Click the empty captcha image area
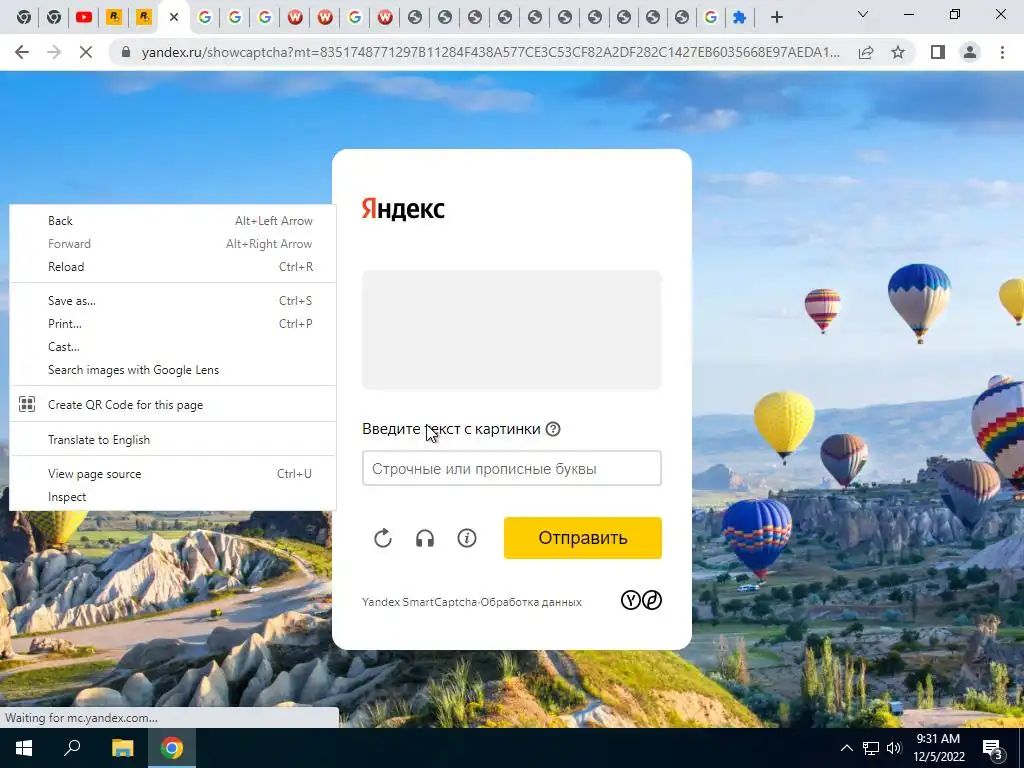 pos(511,330)
